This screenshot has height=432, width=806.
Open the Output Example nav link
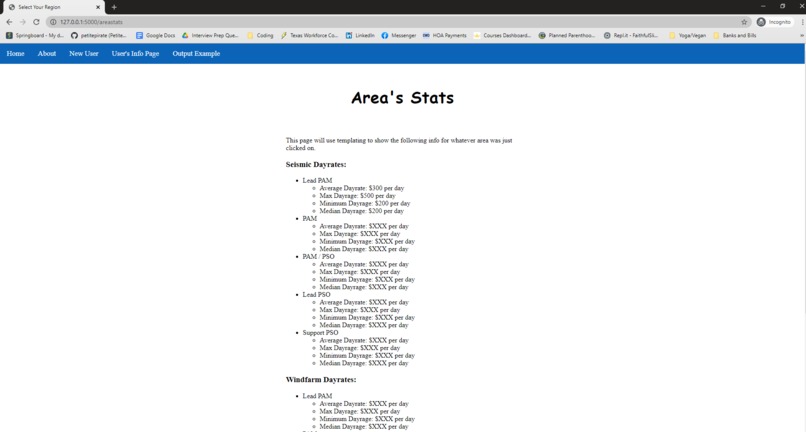[196, 53]
